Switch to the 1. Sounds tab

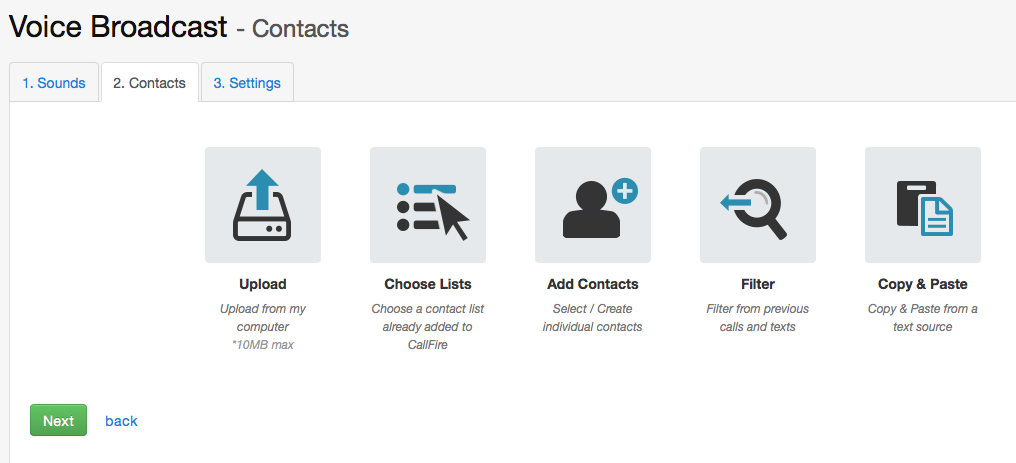click(54, 83)
